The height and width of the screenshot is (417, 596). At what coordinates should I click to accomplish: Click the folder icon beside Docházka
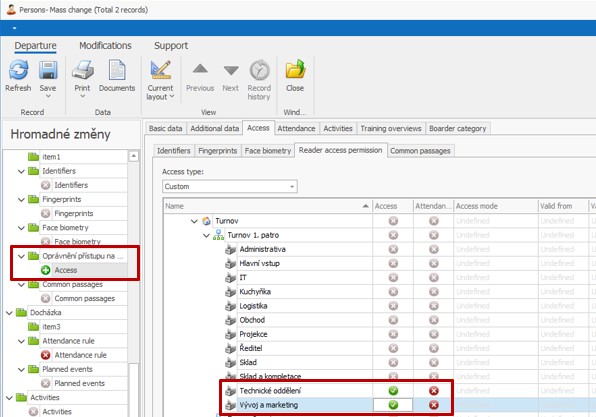click(x=21, y=312)
